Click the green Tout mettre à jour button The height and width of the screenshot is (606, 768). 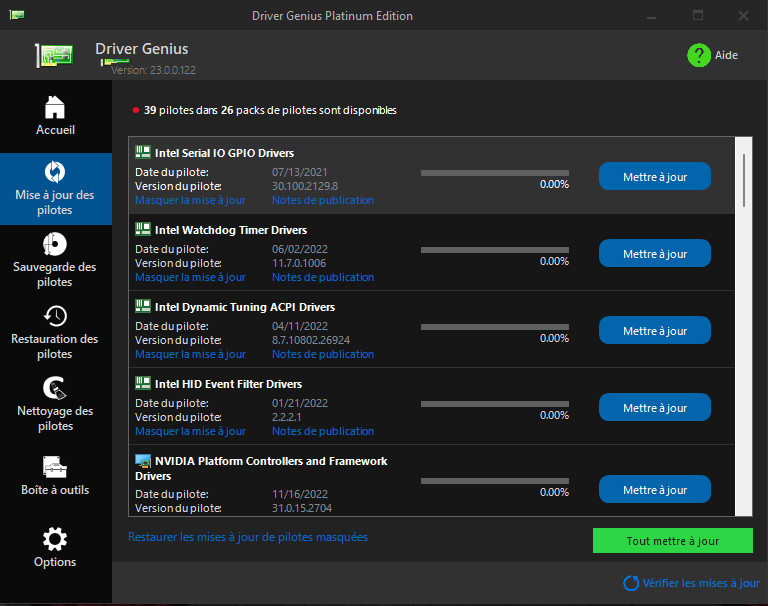click(x=672, y=541)
